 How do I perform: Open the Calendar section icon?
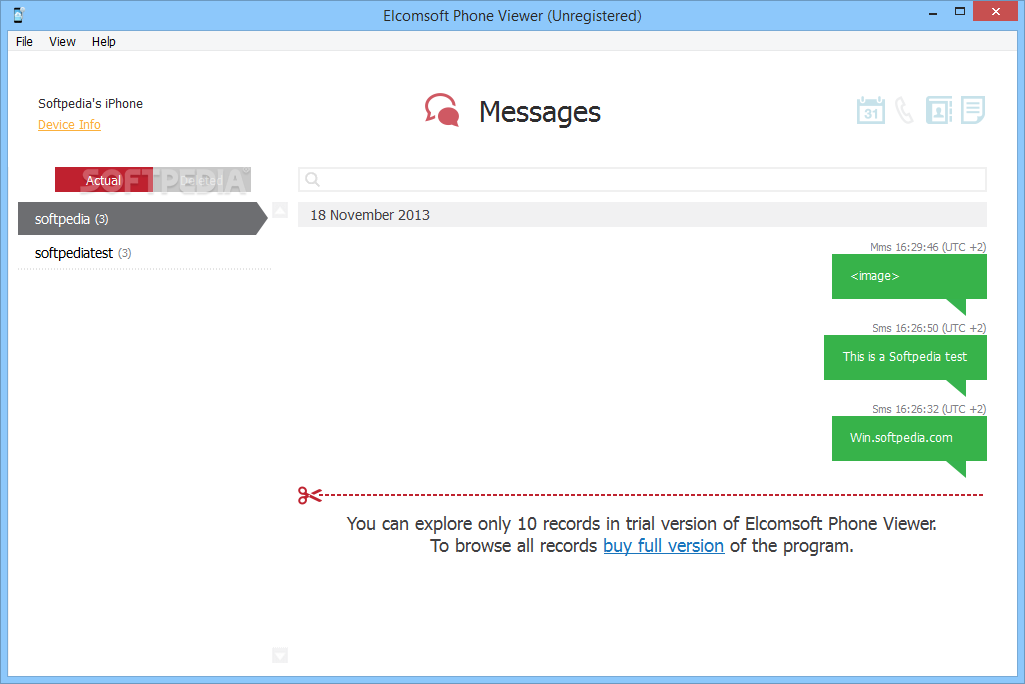pyautogui.click(x=871, y=111)
